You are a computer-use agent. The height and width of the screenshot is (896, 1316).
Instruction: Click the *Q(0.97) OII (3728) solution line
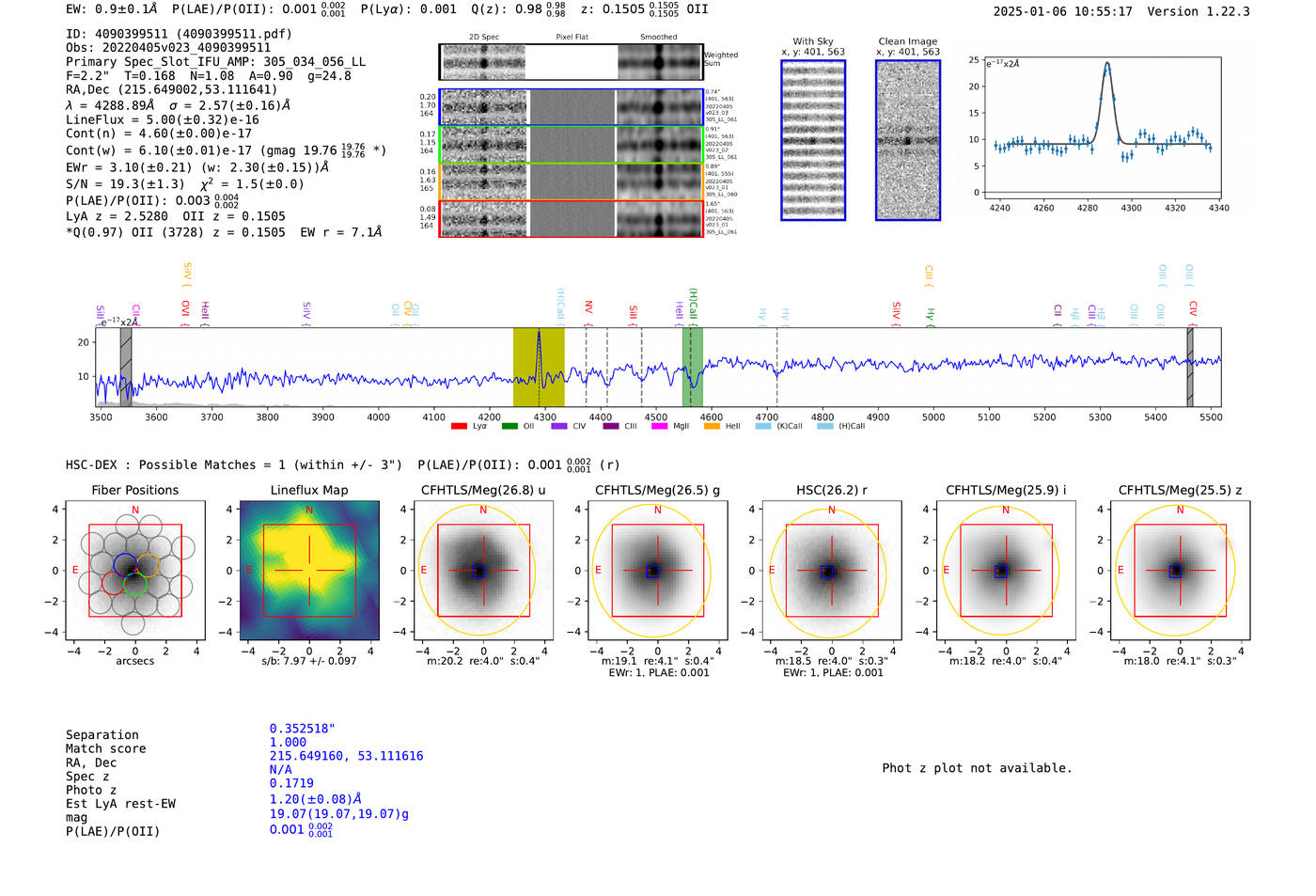[x=224, y=232]
